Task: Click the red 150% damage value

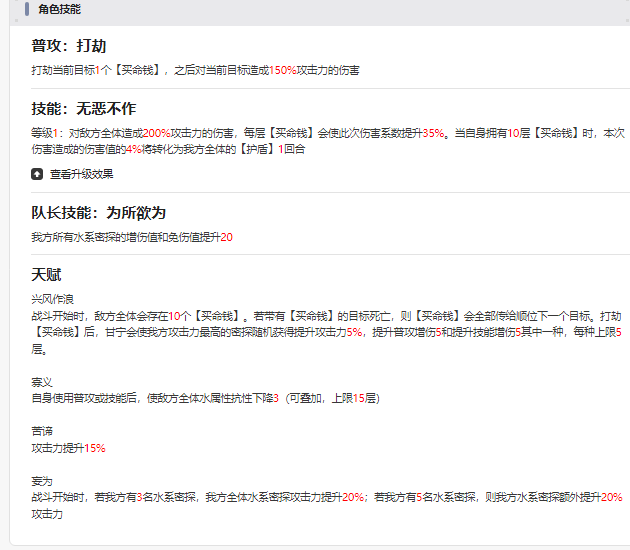Action: [x=282, y=70]
